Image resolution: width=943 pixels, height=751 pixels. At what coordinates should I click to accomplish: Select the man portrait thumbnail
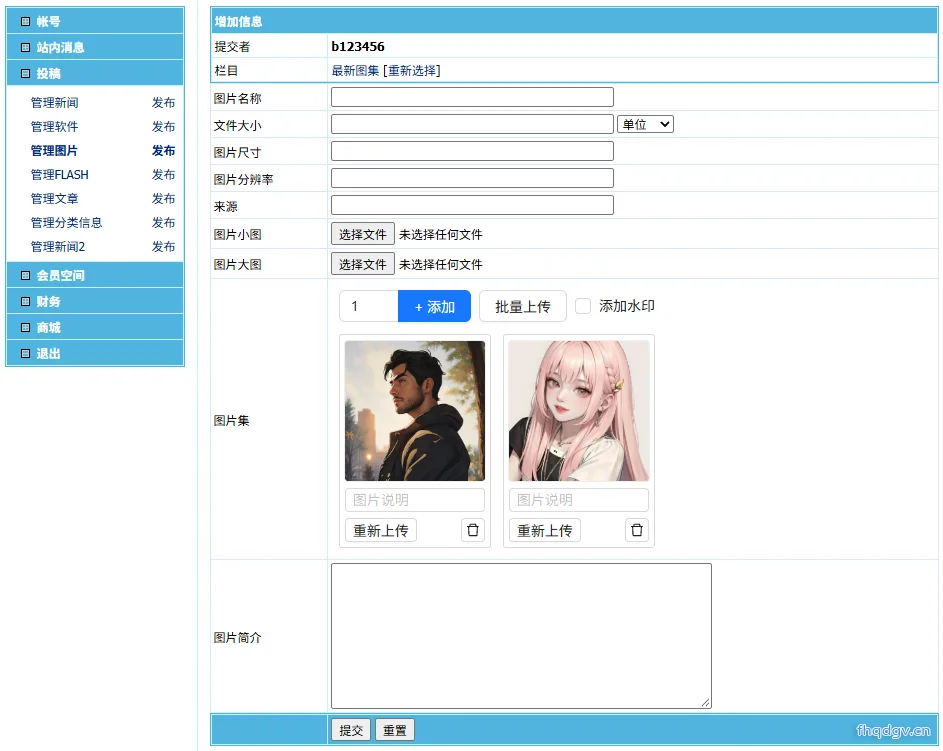coord(415,411)
